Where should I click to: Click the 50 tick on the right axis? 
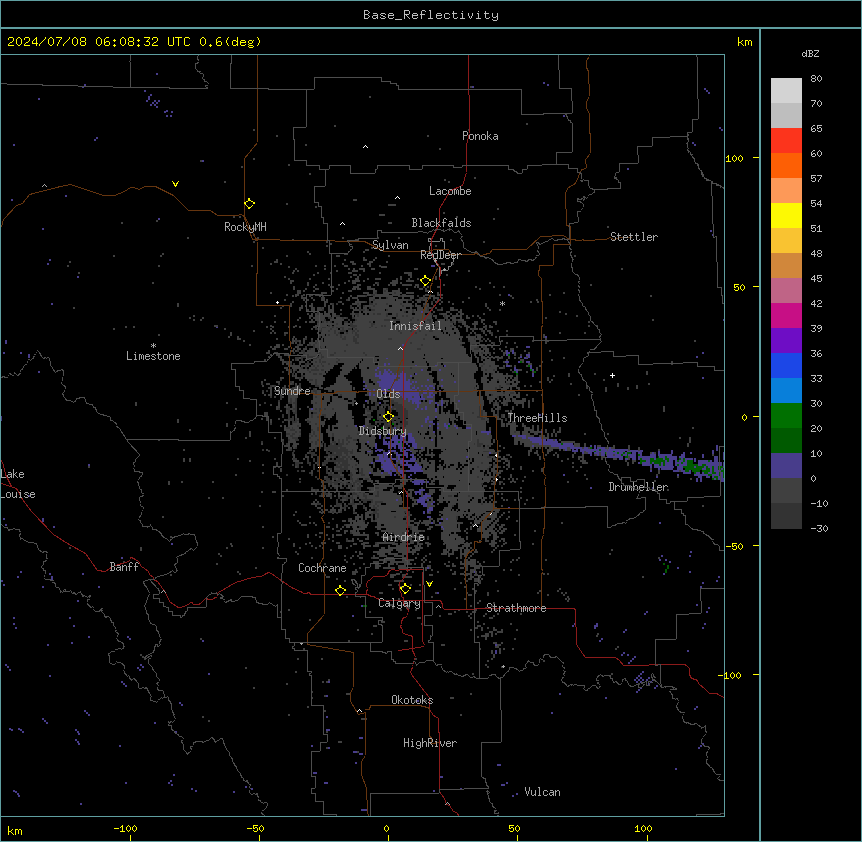click(739, 287)
